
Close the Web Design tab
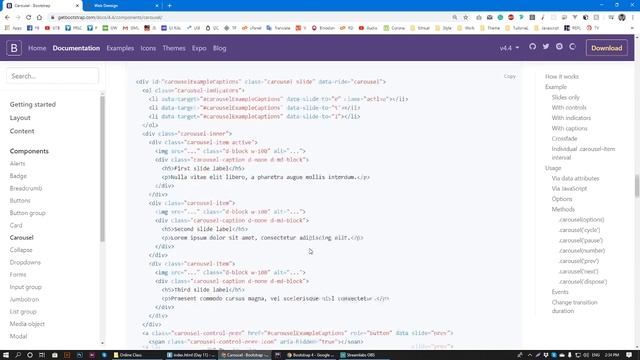(157, 6)
